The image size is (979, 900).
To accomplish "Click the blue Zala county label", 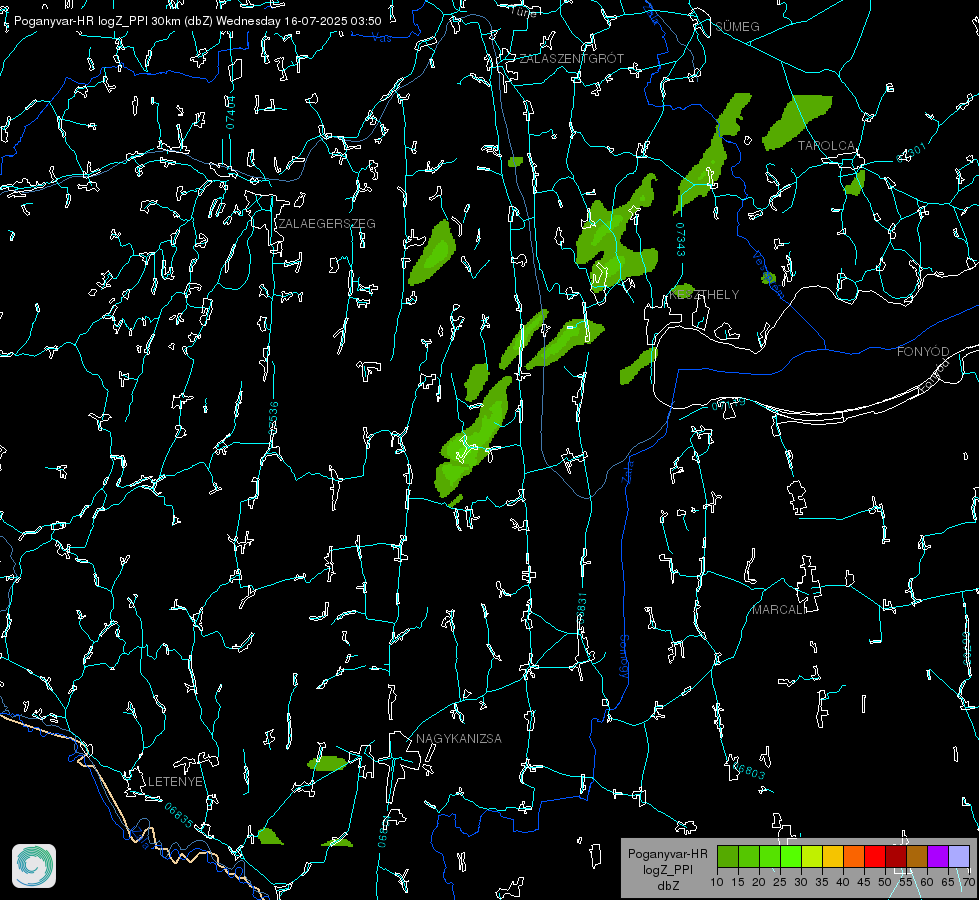I will [x=627, y=471].
